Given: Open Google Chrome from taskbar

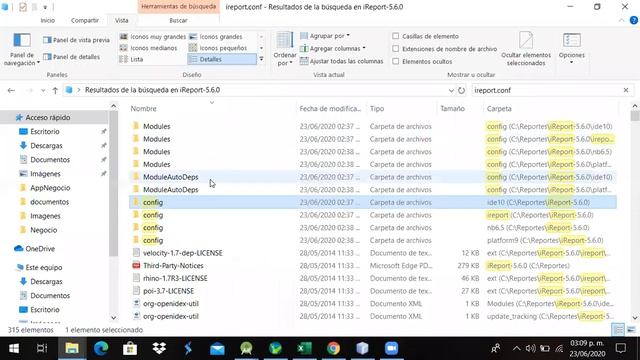Looking at the screenshot, I should [x=333, y=348].
